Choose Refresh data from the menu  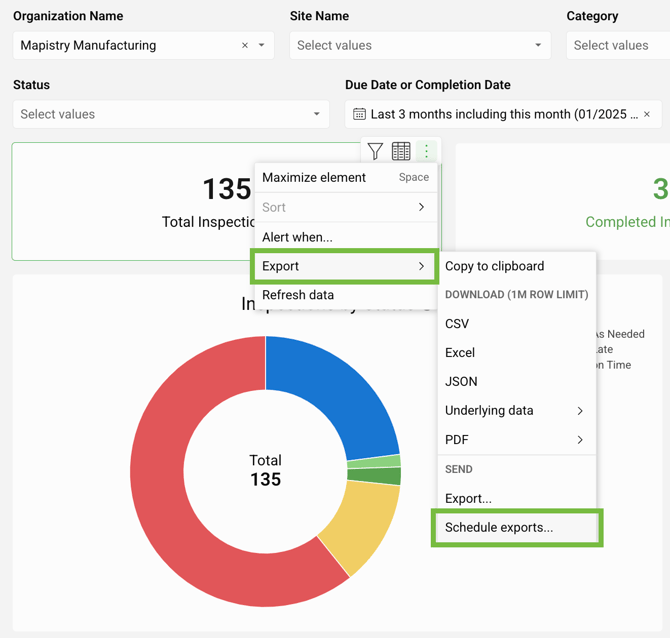coord(346,295)
